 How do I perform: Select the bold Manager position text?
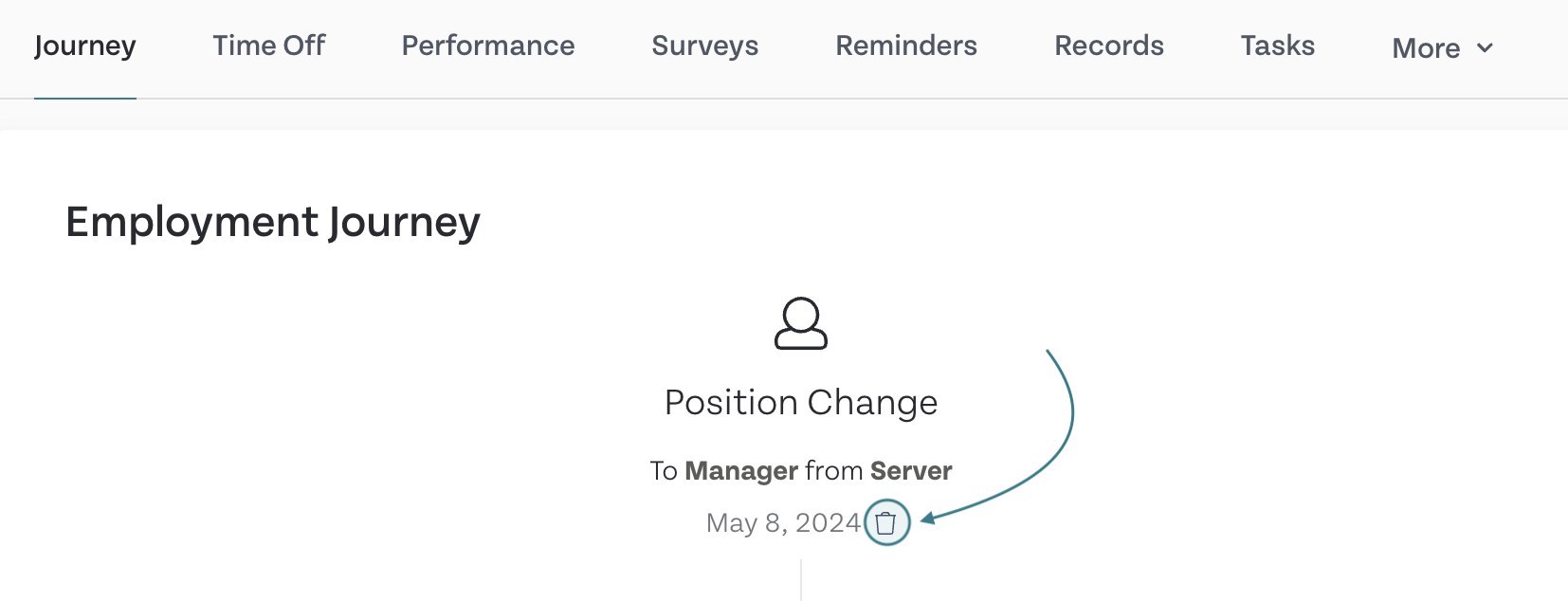[741, 471]
